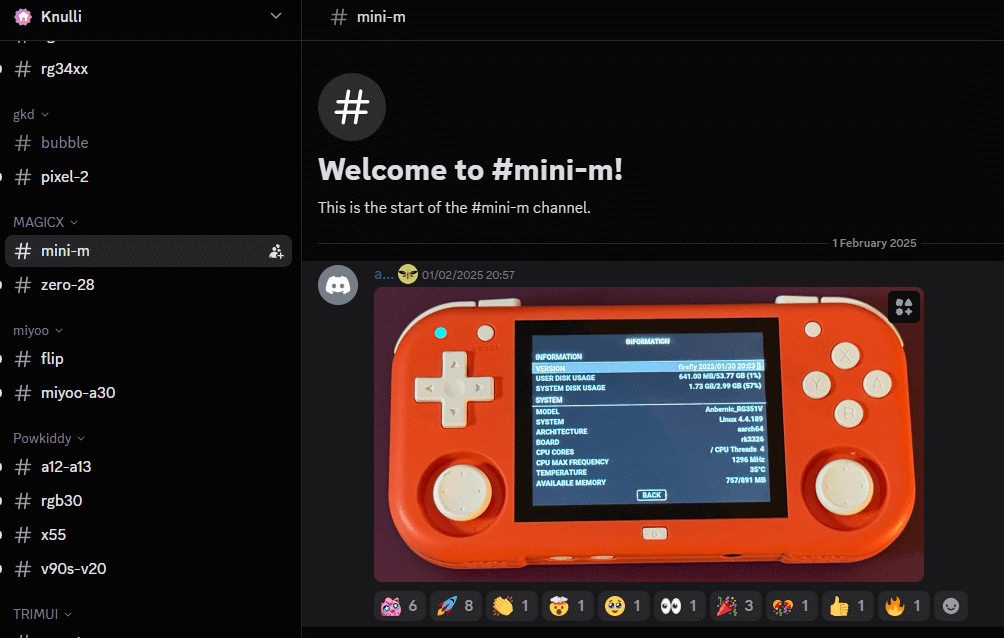Image resolution: width=1004 pixels, height=638 pixels.
Task: Click the add reaction smiley button
Action: point(951,606)
